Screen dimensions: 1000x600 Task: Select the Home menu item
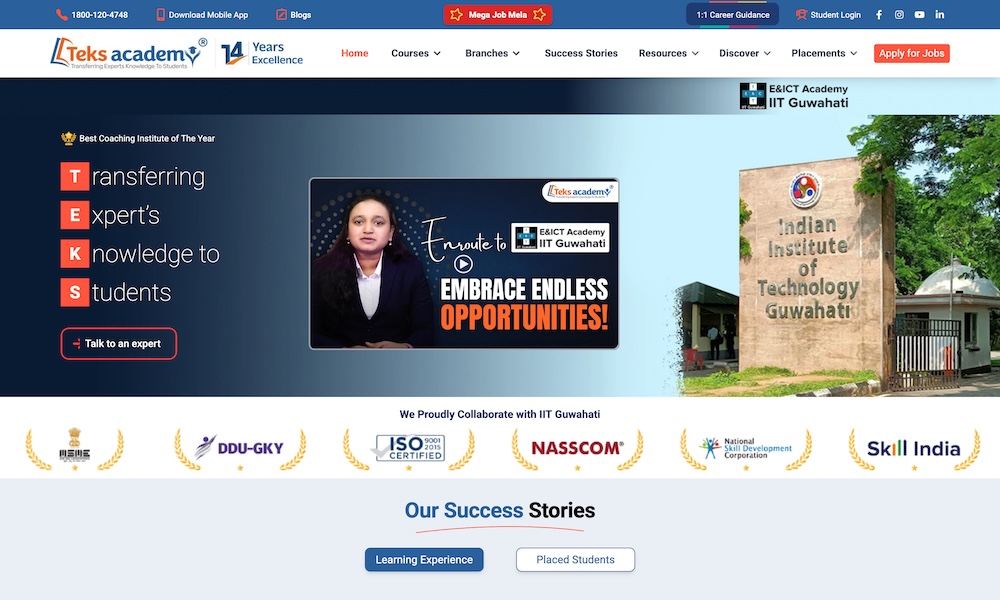pyautogui.click(x=354, y=53)
